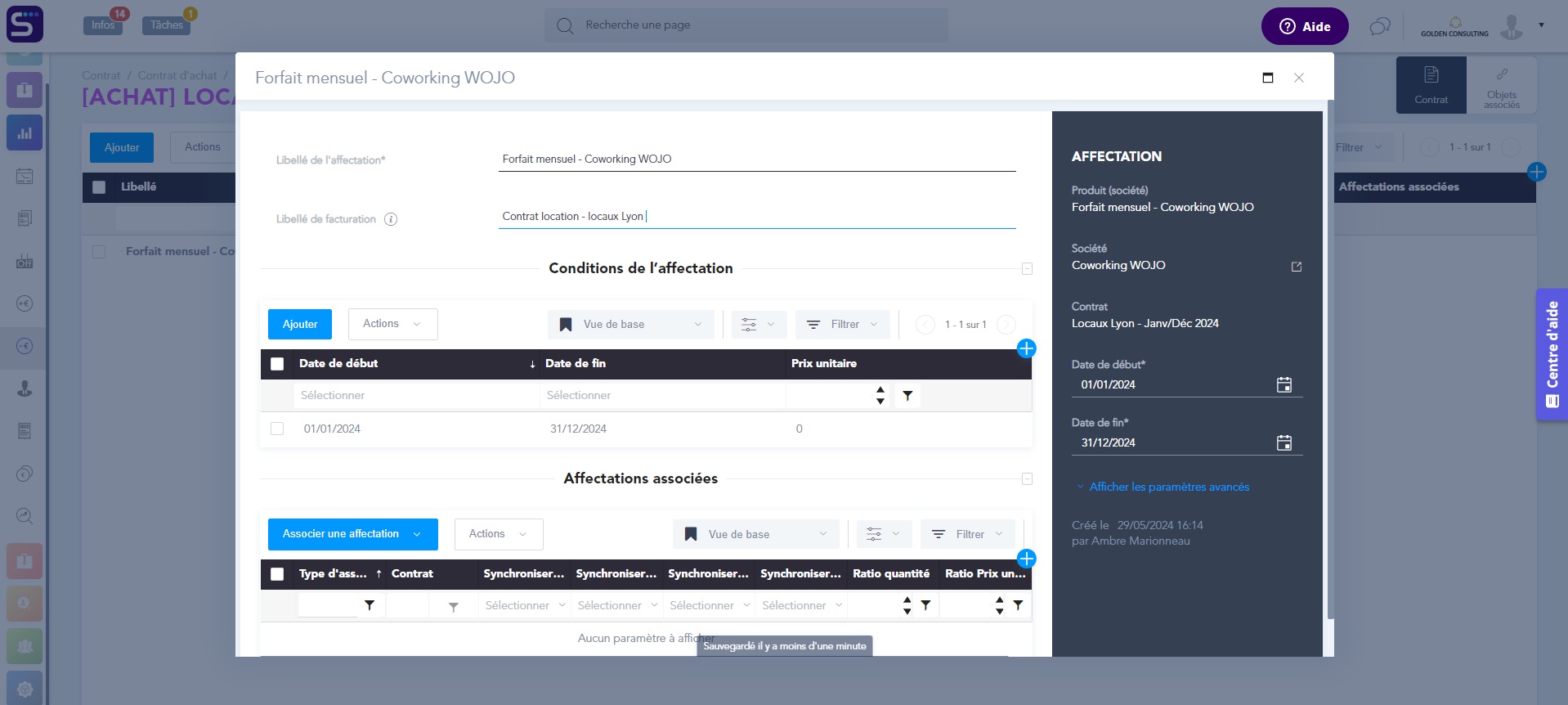
Task: Go to next page in the Conditions pager
Action: [1006, 325]
